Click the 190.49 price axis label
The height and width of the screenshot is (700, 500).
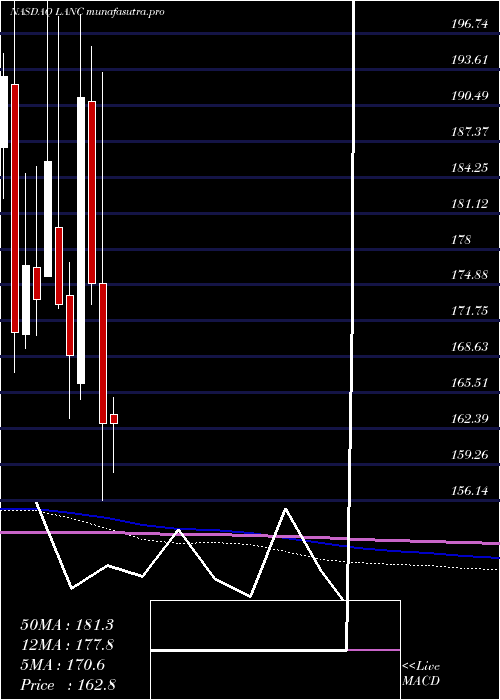470,96
